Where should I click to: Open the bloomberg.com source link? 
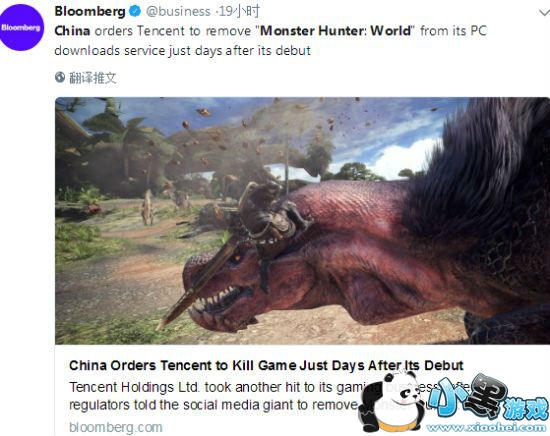point(116,427)
